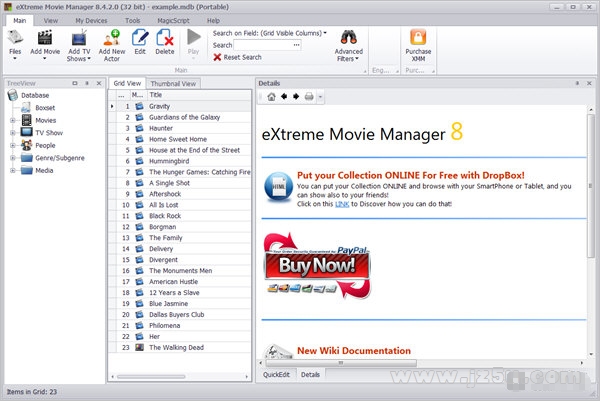Click Put your Collection ONLINE heading

[x=411, y=175]
